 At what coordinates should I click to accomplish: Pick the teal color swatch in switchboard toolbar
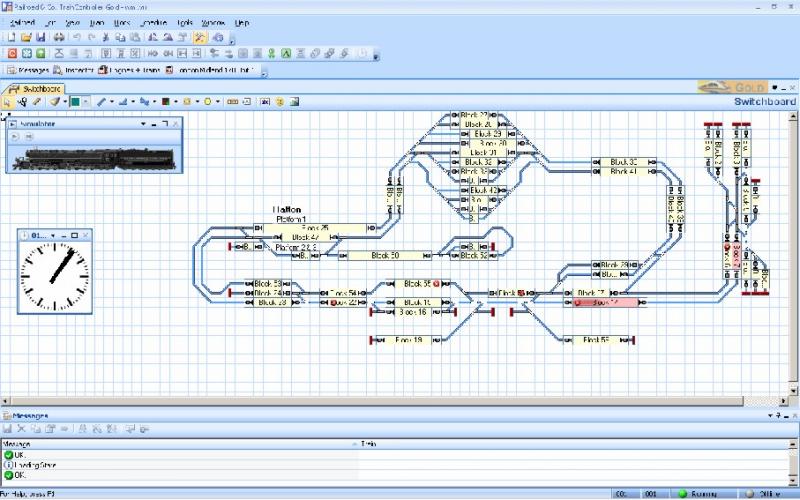(x=75, y=101)
